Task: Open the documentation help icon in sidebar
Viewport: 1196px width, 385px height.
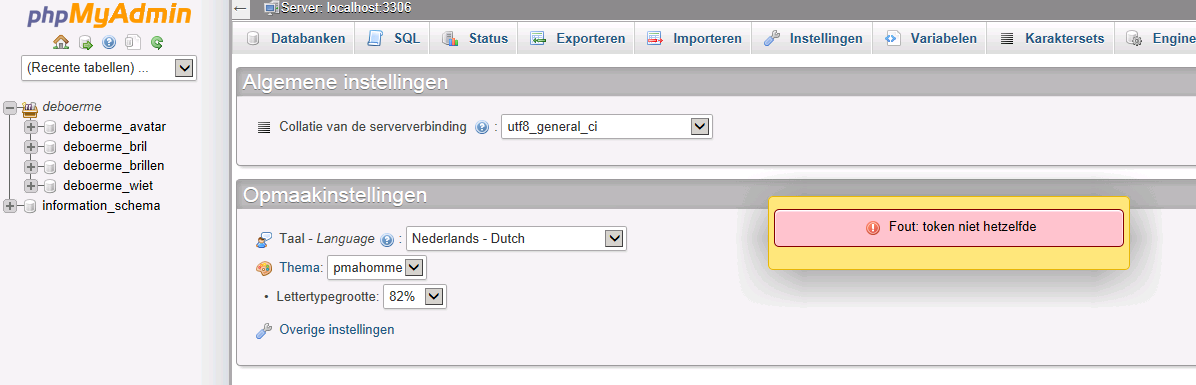Action: pyautogui.click(x=109, y=43)
